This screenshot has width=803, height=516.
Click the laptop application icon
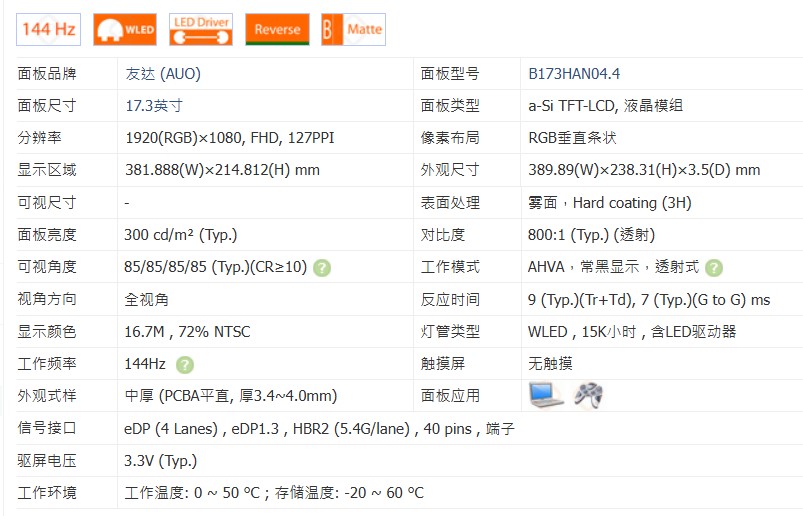coord(546,395)
